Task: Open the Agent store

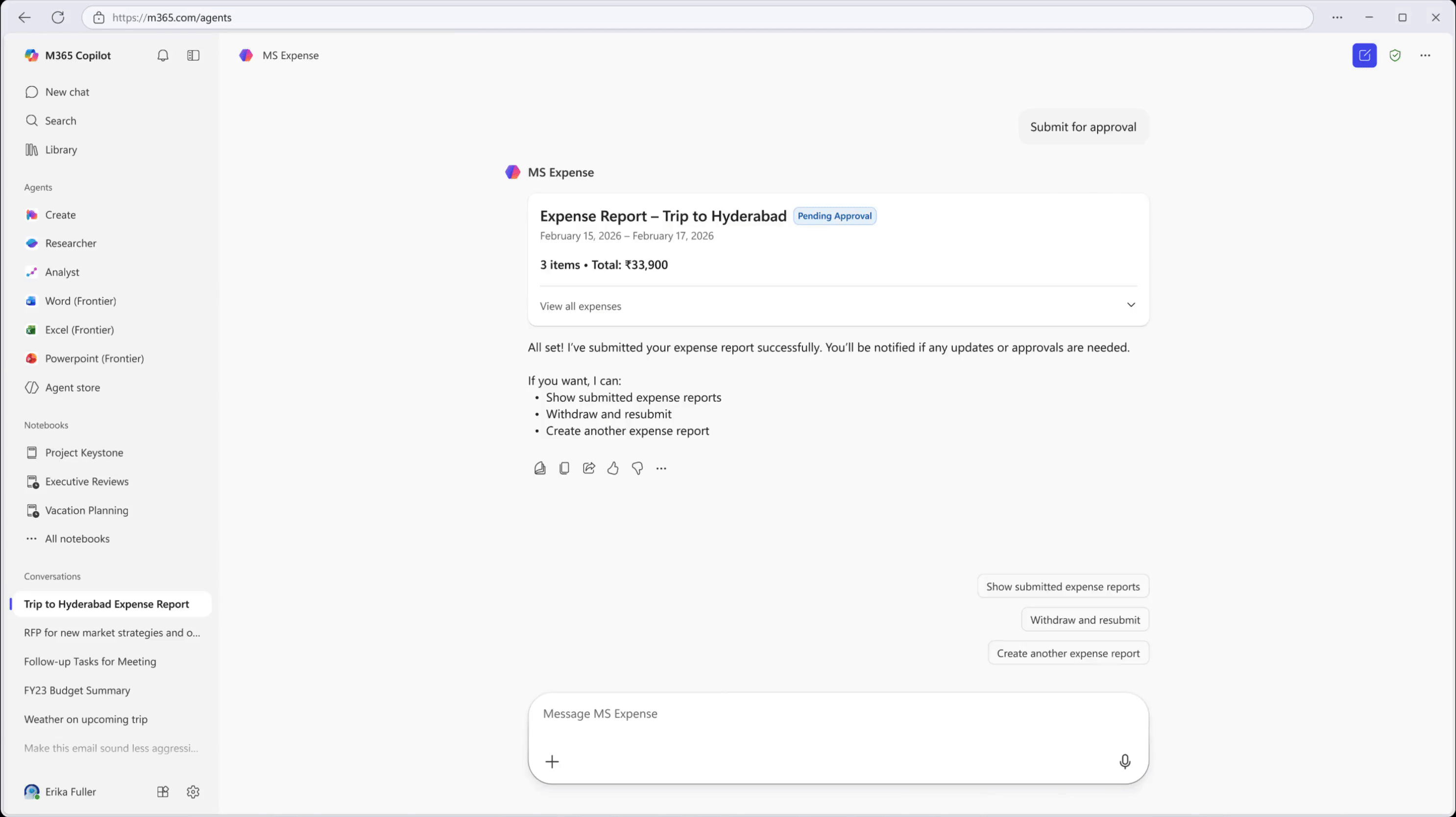Action: pos(73,387)
